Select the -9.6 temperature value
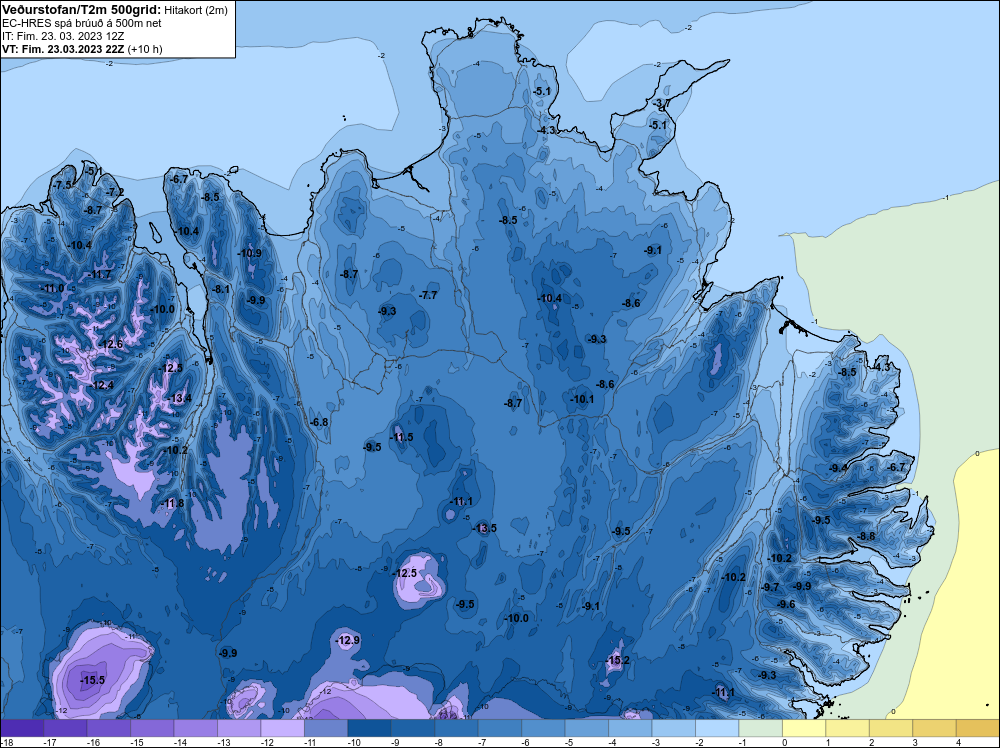Image resolution: width=1000 pixels, height=748 pixels. tap(786, 604)
